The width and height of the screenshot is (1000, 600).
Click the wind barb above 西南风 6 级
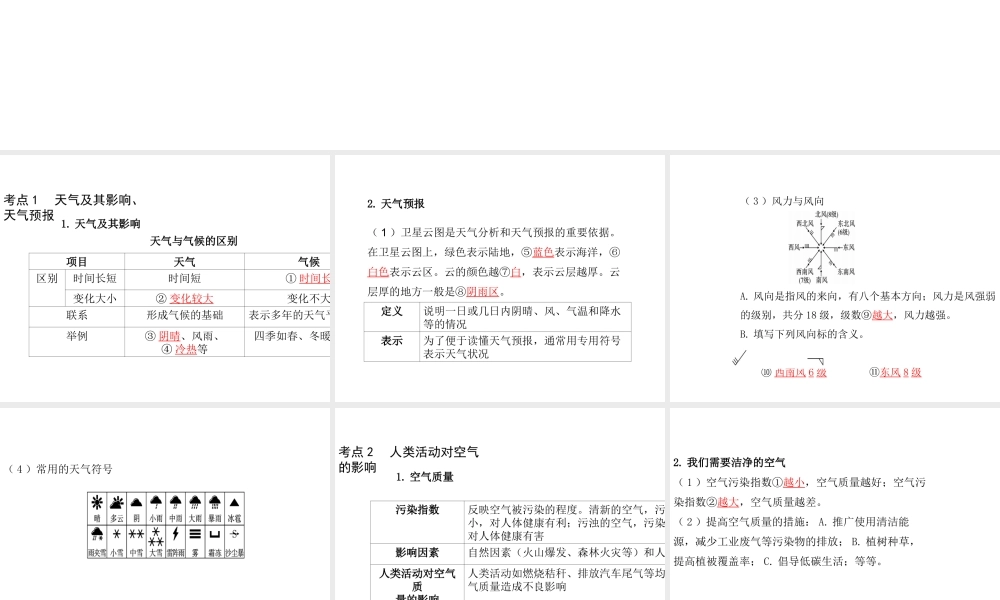click(x=739, y=359)
